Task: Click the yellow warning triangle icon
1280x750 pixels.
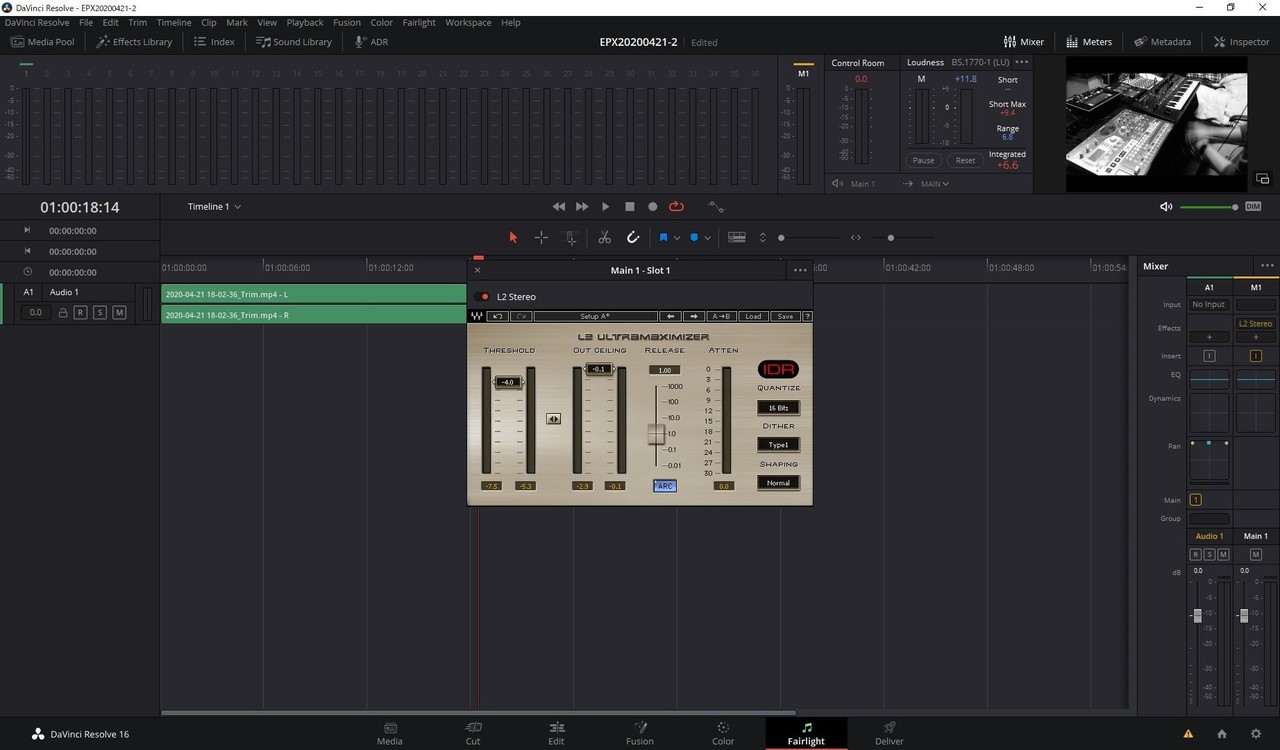Action: click(x=1188, y=734)
